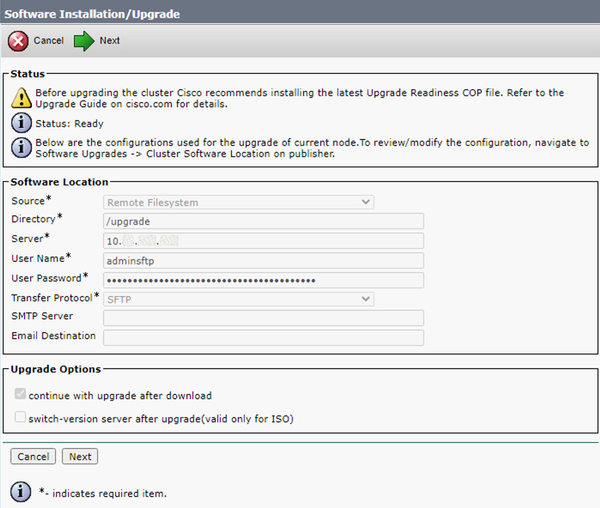Click the Server IP address field
This screenshot has width=600, height=508.
point(263,241)
